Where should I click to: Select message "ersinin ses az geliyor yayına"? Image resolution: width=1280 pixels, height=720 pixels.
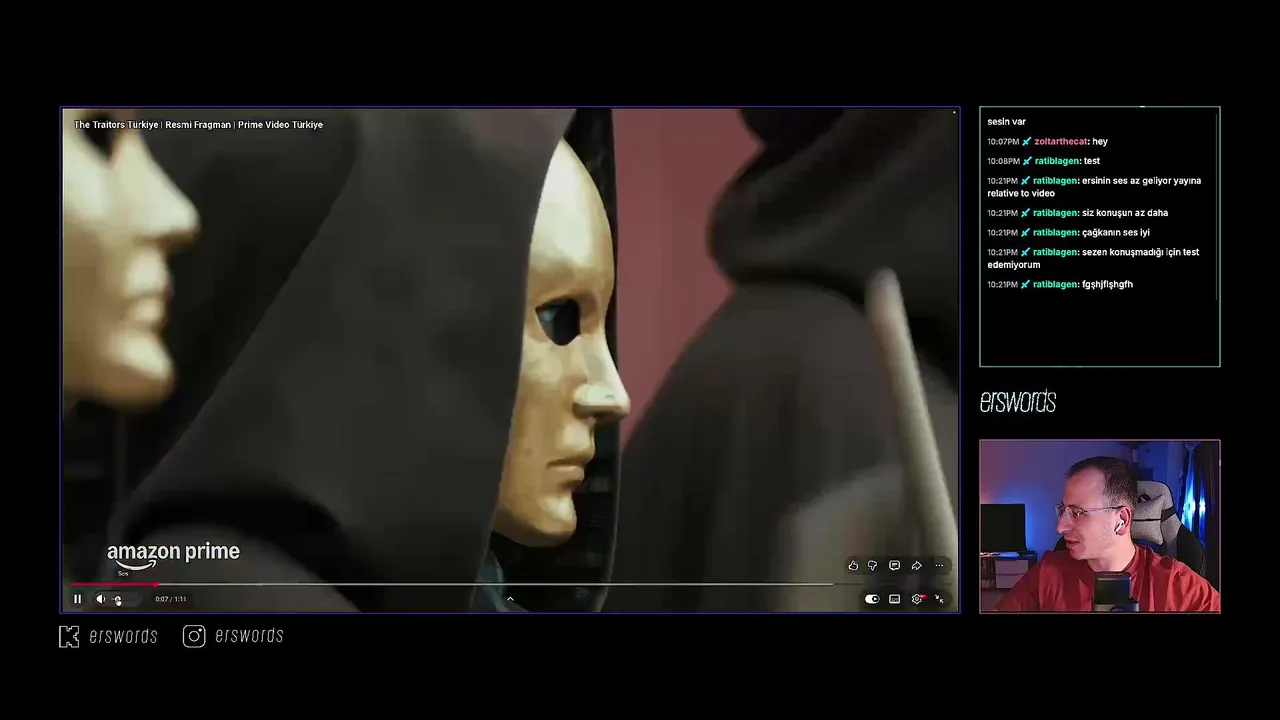[x=1094, y=187]
